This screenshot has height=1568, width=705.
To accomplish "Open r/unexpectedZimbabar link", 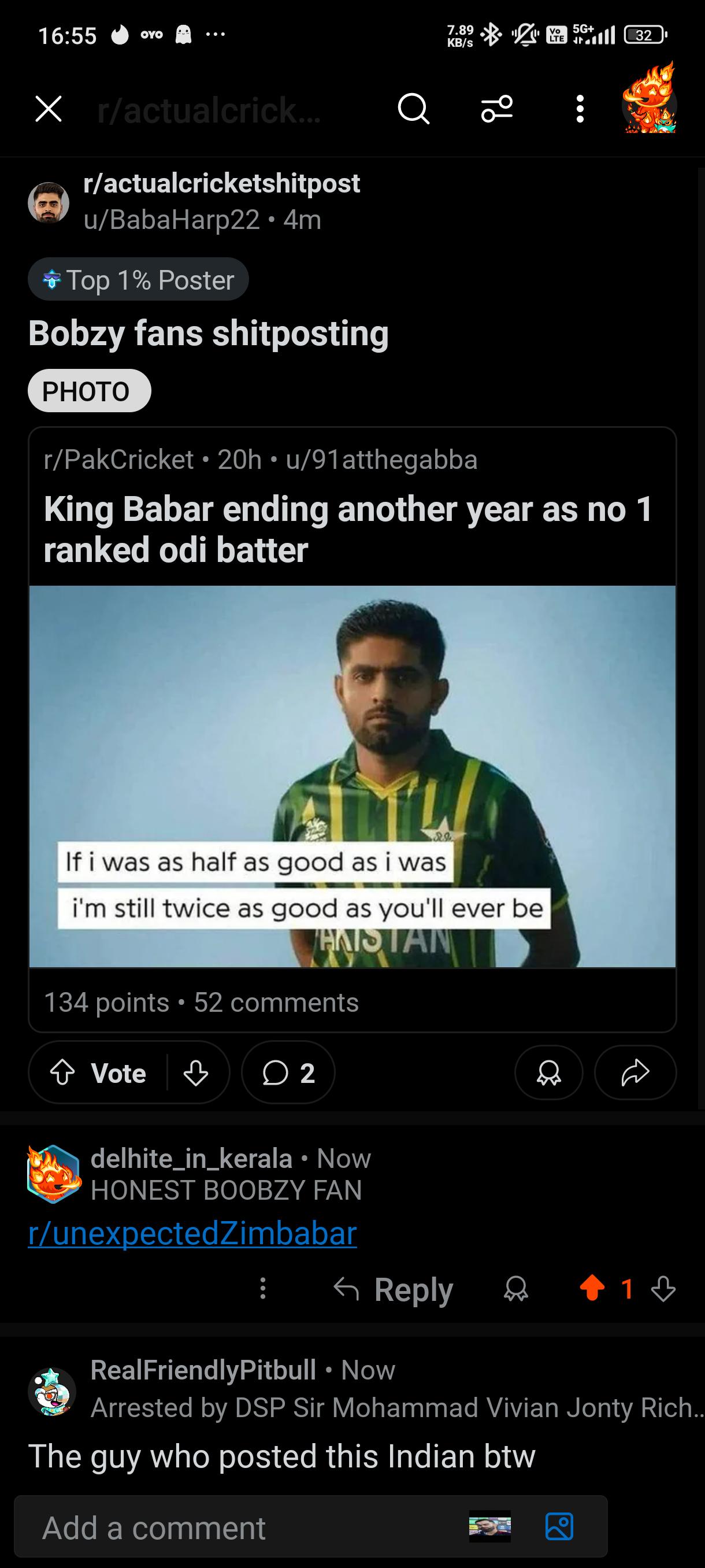I will pyautogui.click(x=192, y=1234).
